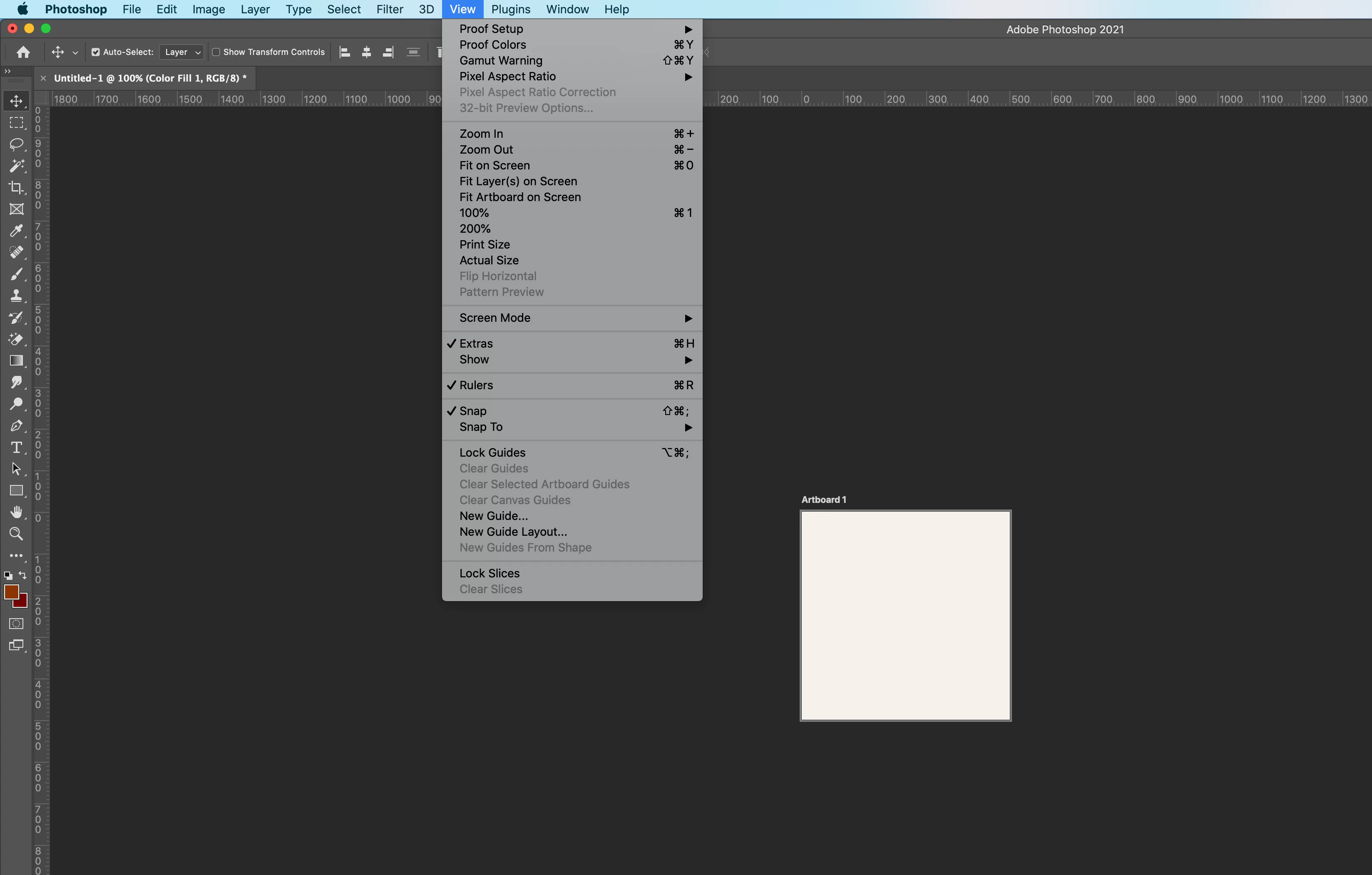Click the Artboard 1 label

coord(823,500)
